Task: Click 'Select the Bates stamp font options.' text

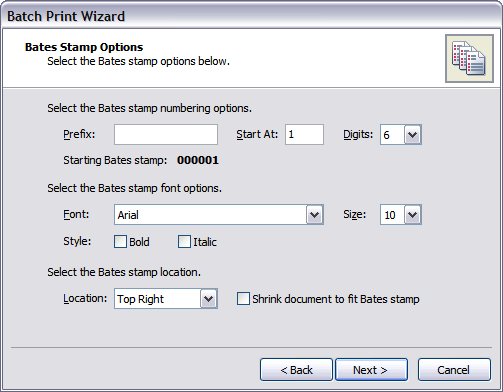Action: coord(134,188)
